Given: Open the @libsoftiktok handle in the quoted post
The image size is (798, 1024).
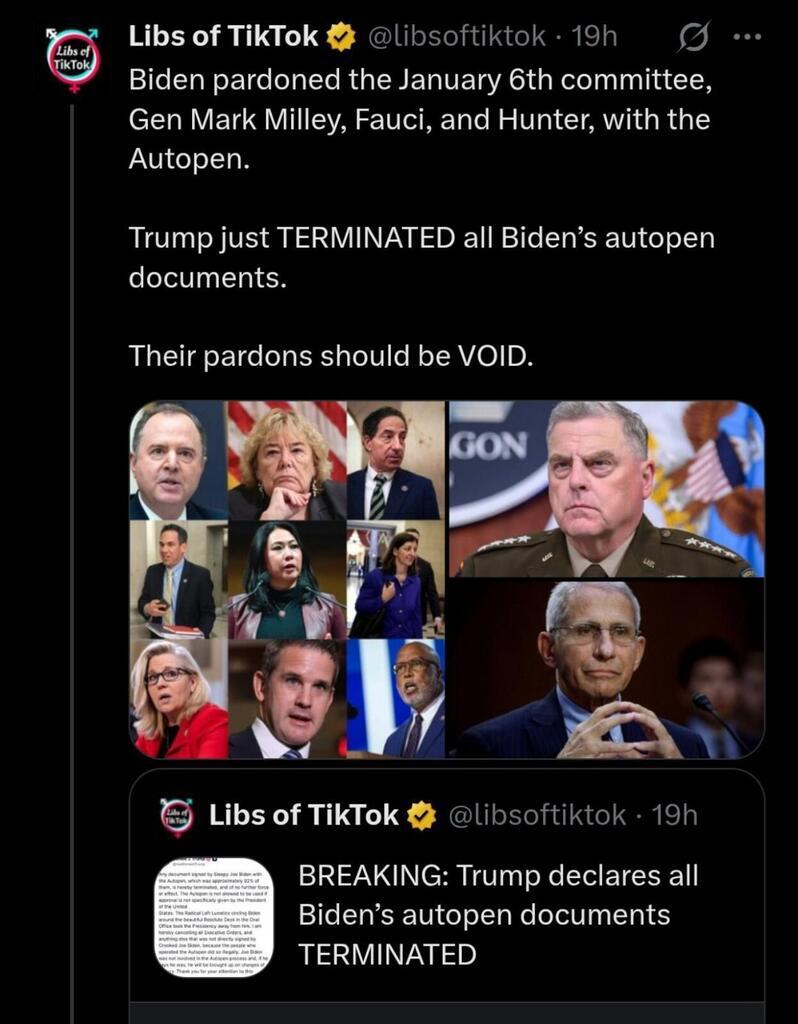Looking at the screenshot, I should [x=538, y=815].
